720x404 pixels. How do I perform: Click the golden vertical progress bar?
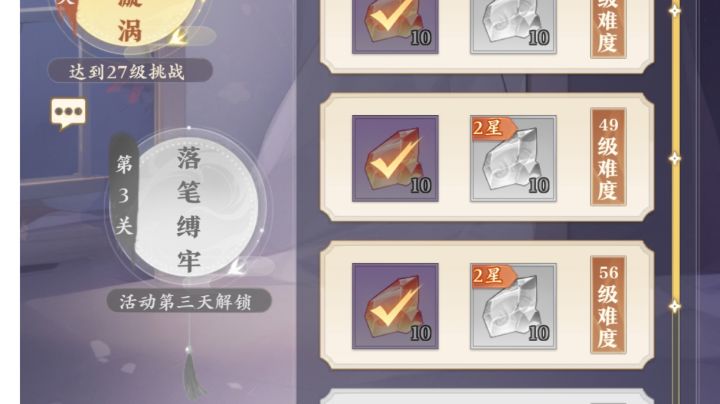675,202
